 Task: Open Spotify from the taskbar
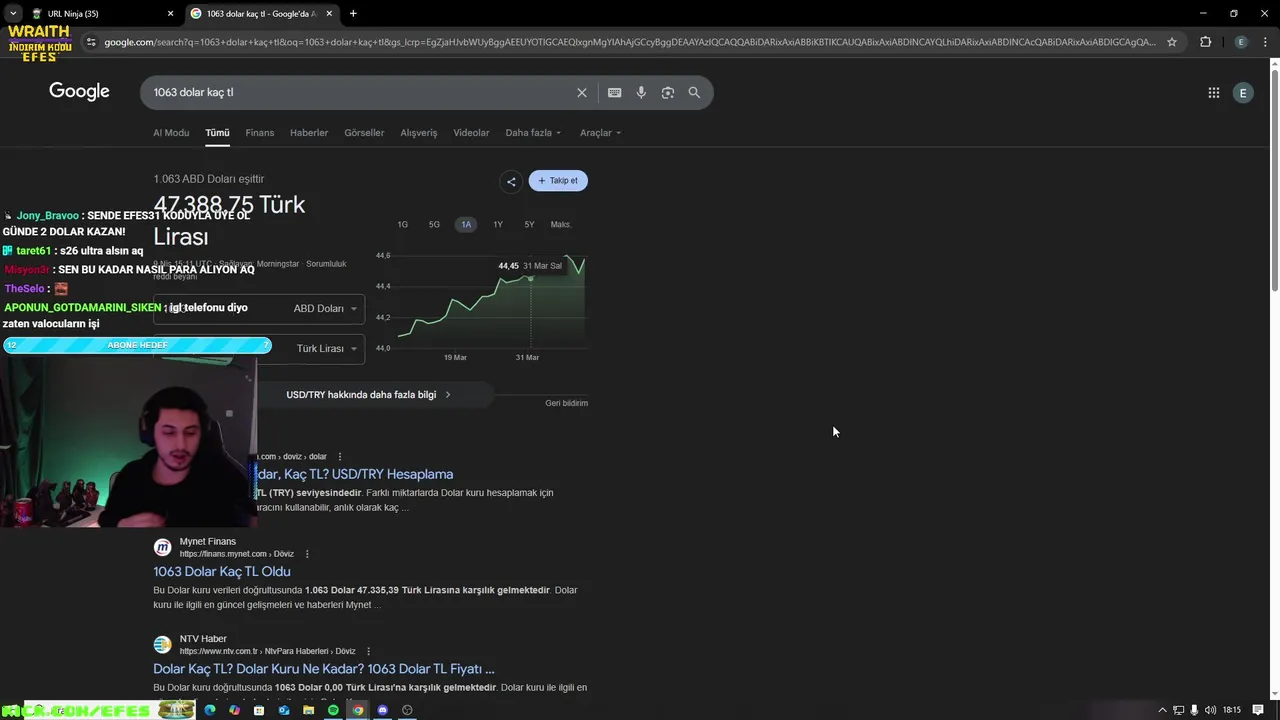[333, 710]
